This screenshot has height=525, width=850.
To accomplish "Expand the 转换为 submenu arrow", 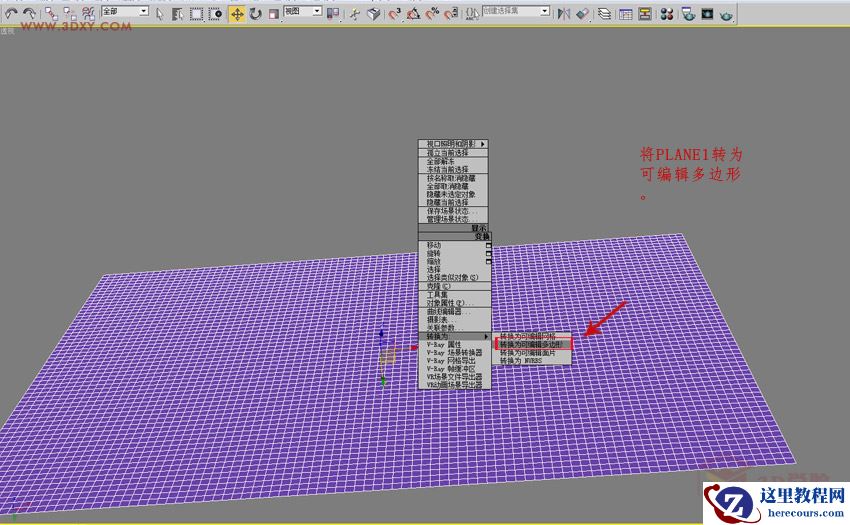I will point(486,337).
